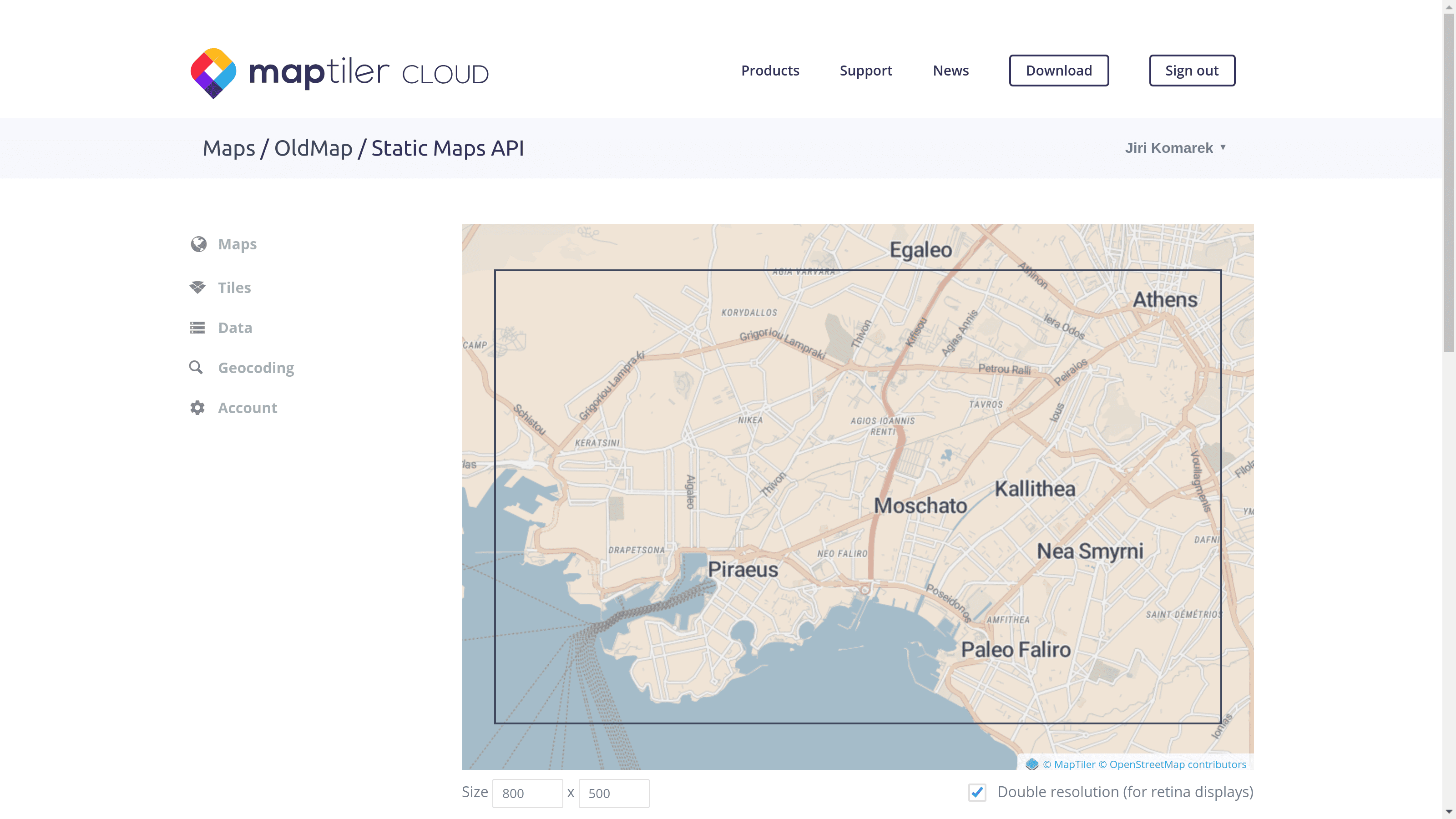Open Account settings via the gear icon
This screenshot has width=1456, height=819.
pyautogui.click(x=197, y=408)
